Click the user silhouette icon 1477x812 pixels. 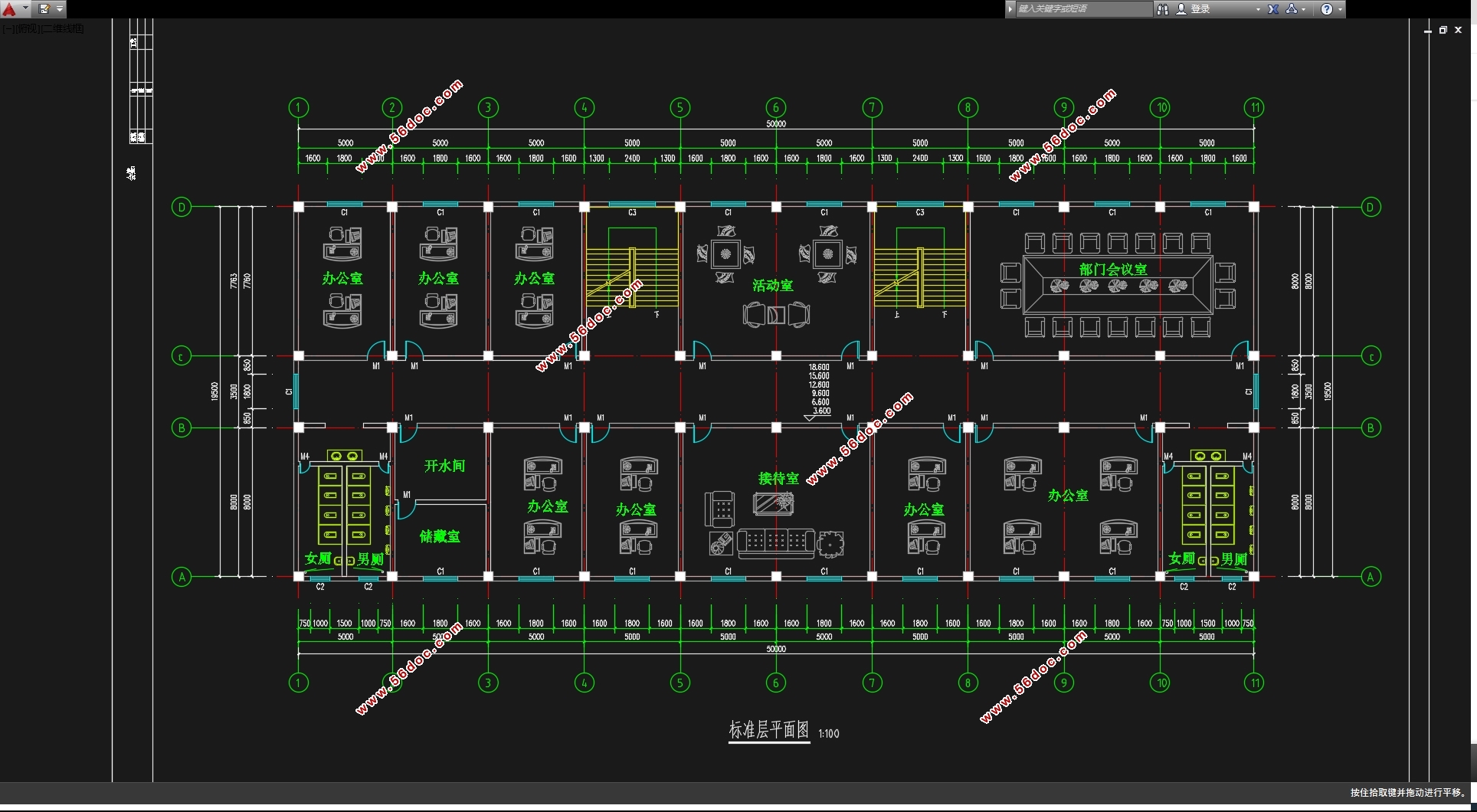pos(1181,9)
